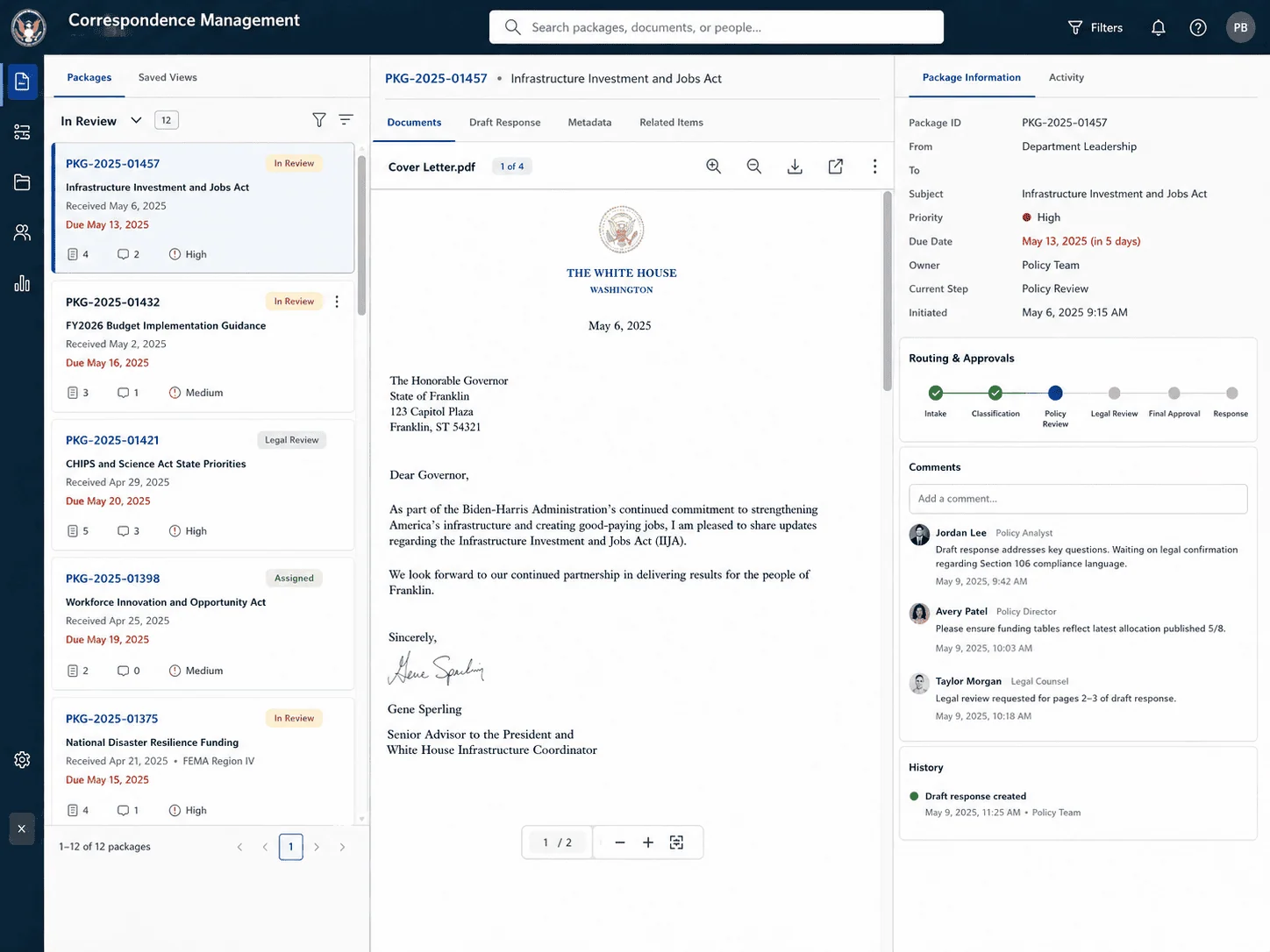The width and height of the screenshot is (1270, 952).
Task: Open the Related Items tab
Action: (671, 123)
